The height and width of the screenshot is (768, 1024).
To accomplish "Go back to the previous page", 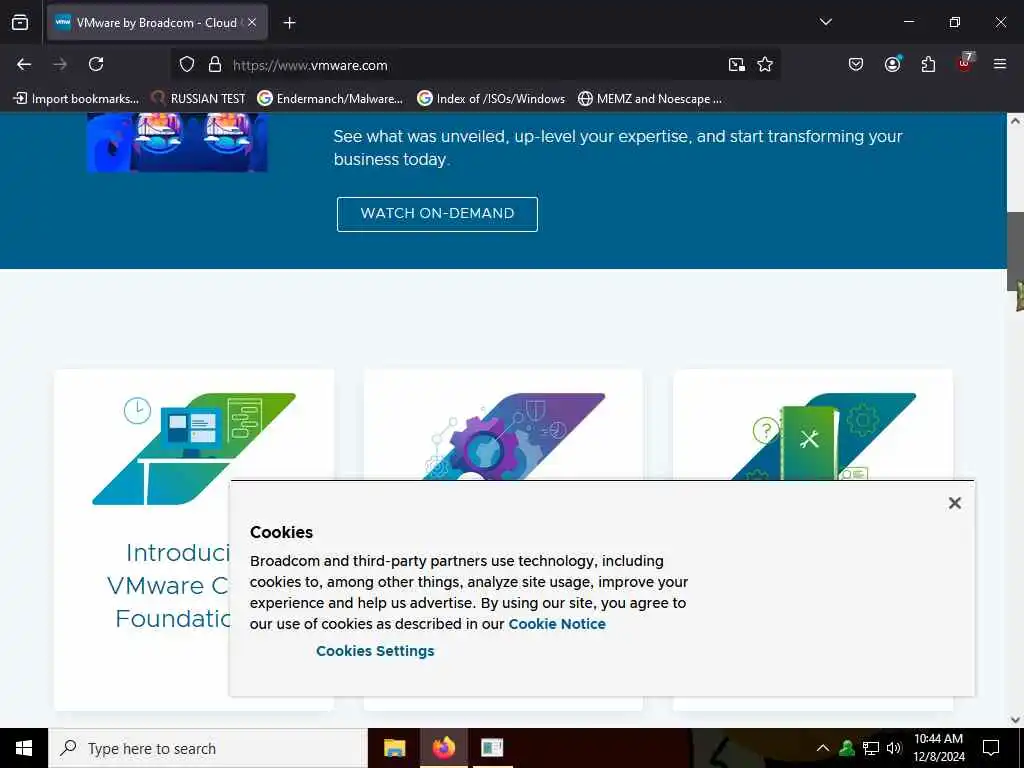I will click(x=24, y=64).
